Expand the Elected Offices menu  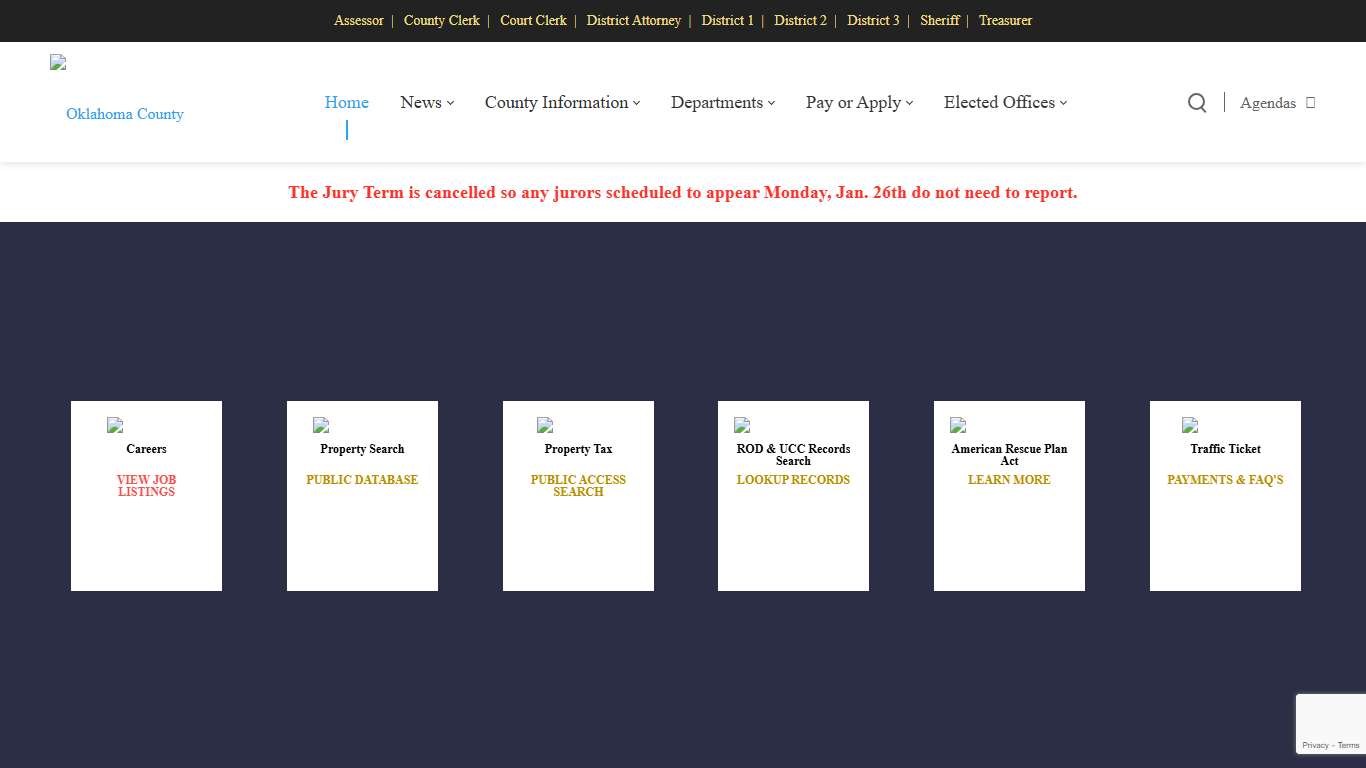(1005, 103)
